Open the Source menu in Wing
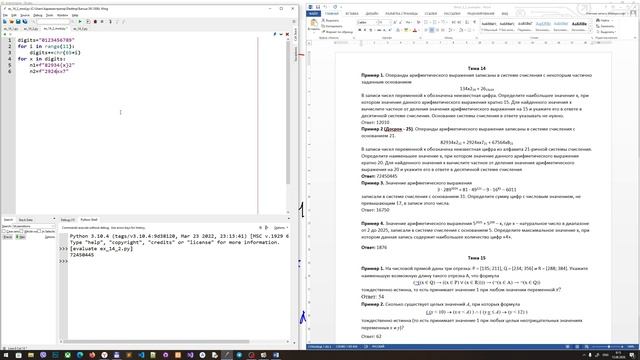The width and height of the screenshot is (640, 360). point(25,15)
